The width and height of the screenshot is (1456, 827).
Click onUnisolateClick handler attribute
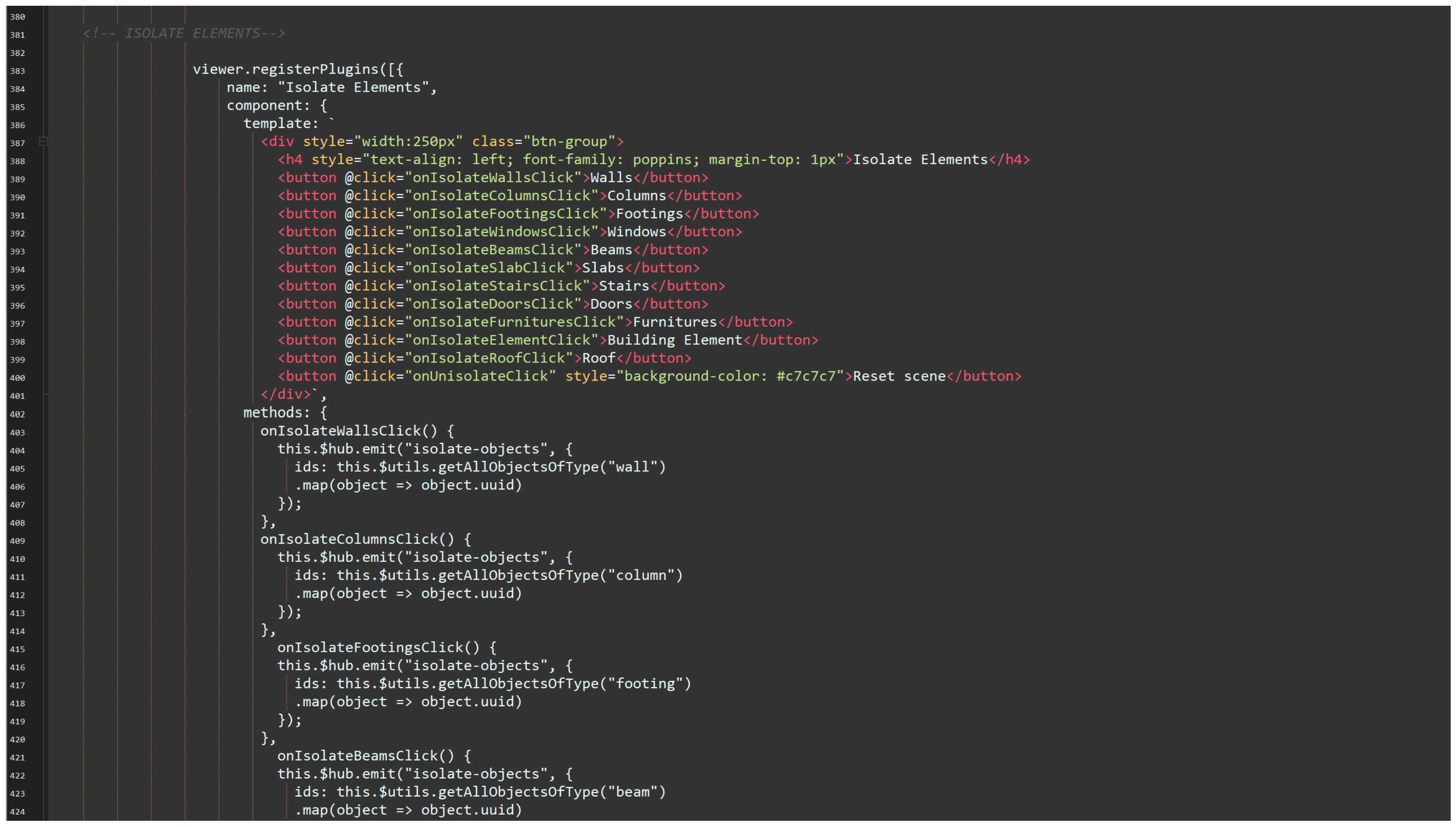[x=480, y=377]
